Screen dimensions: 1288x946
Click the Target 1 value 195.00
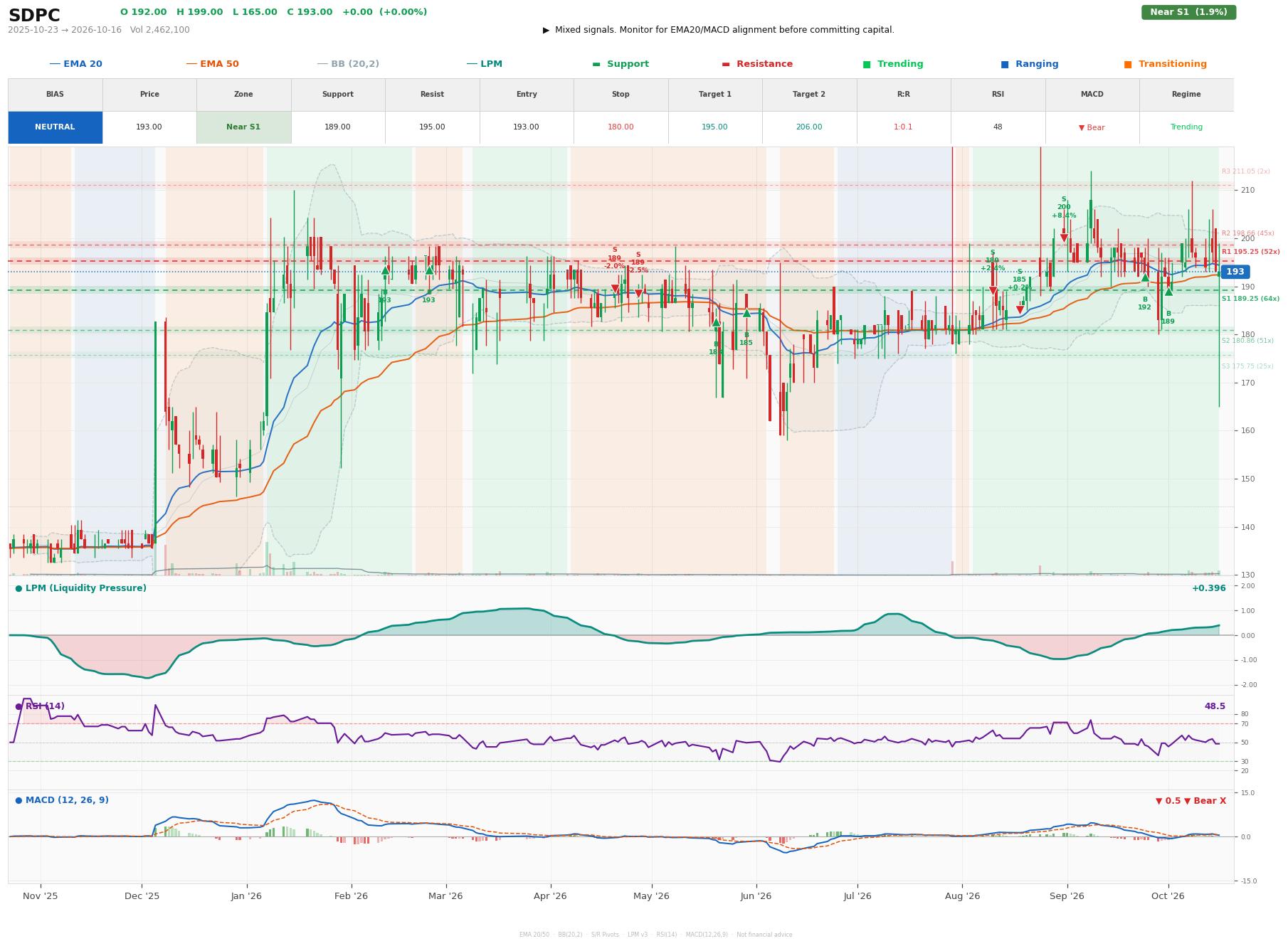[x=714, y=127]
